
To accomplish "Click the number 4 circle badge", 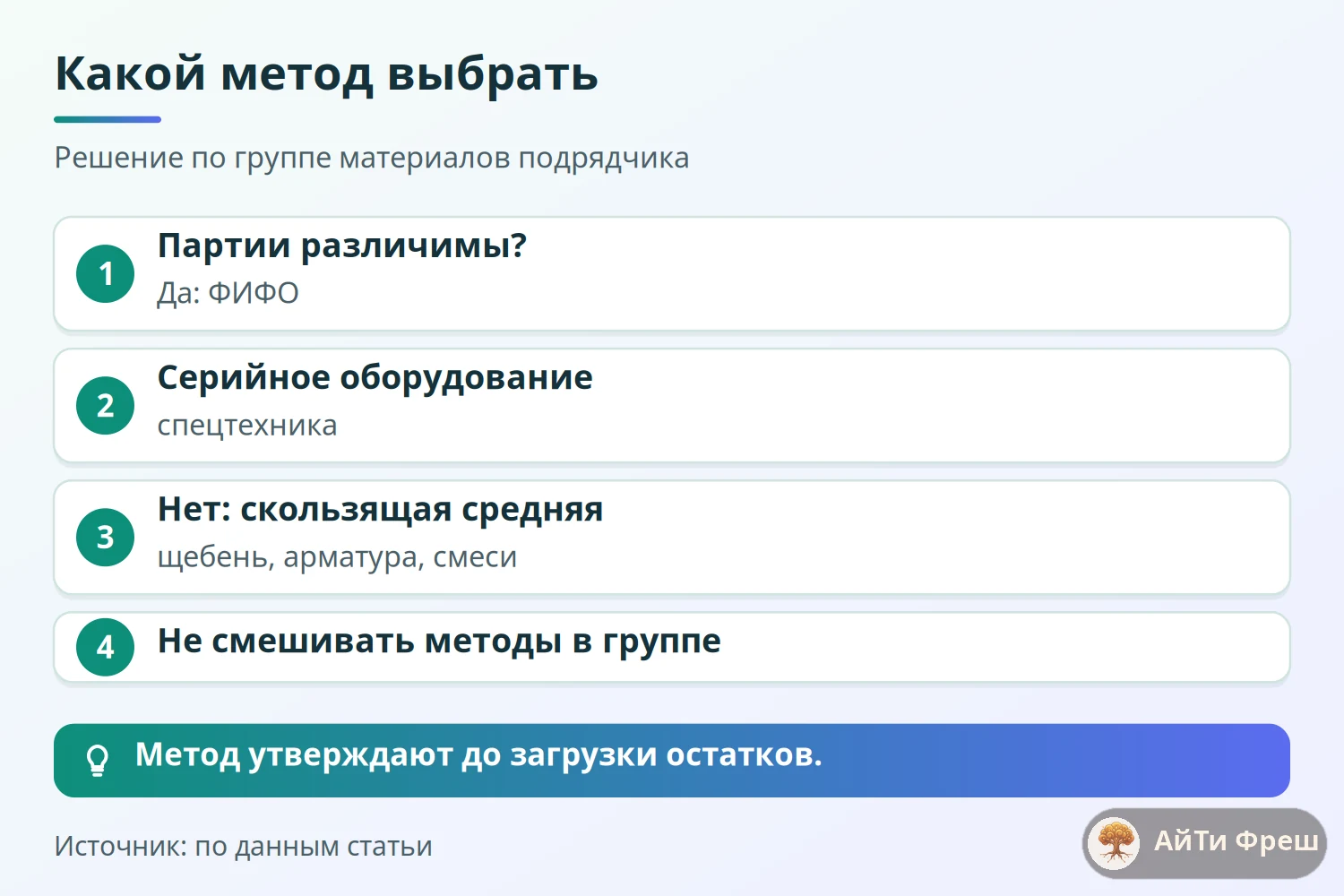I will click(x=106, y=647).
